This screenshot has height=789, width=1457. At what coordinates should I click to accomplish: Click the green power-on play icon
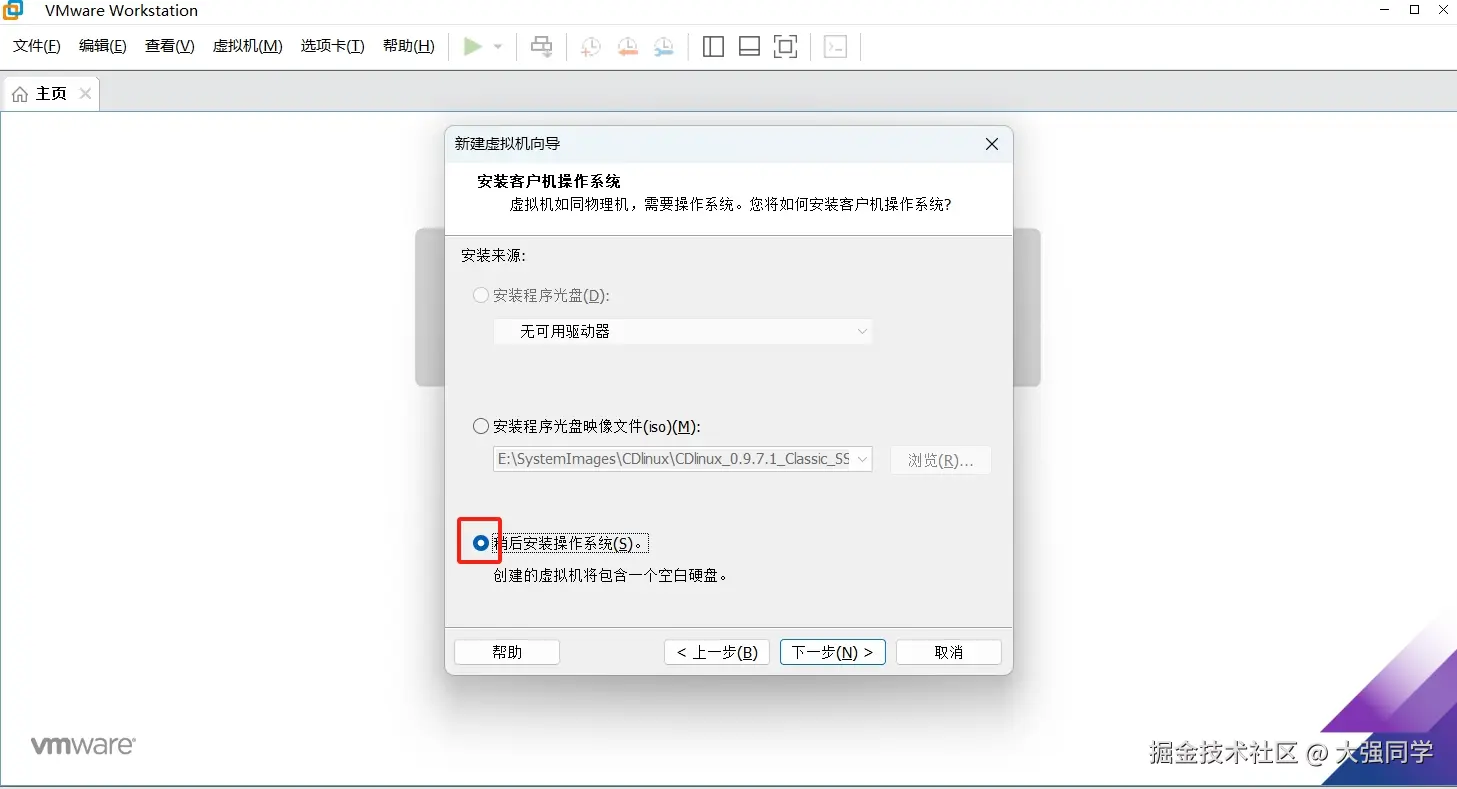[473, 46]
